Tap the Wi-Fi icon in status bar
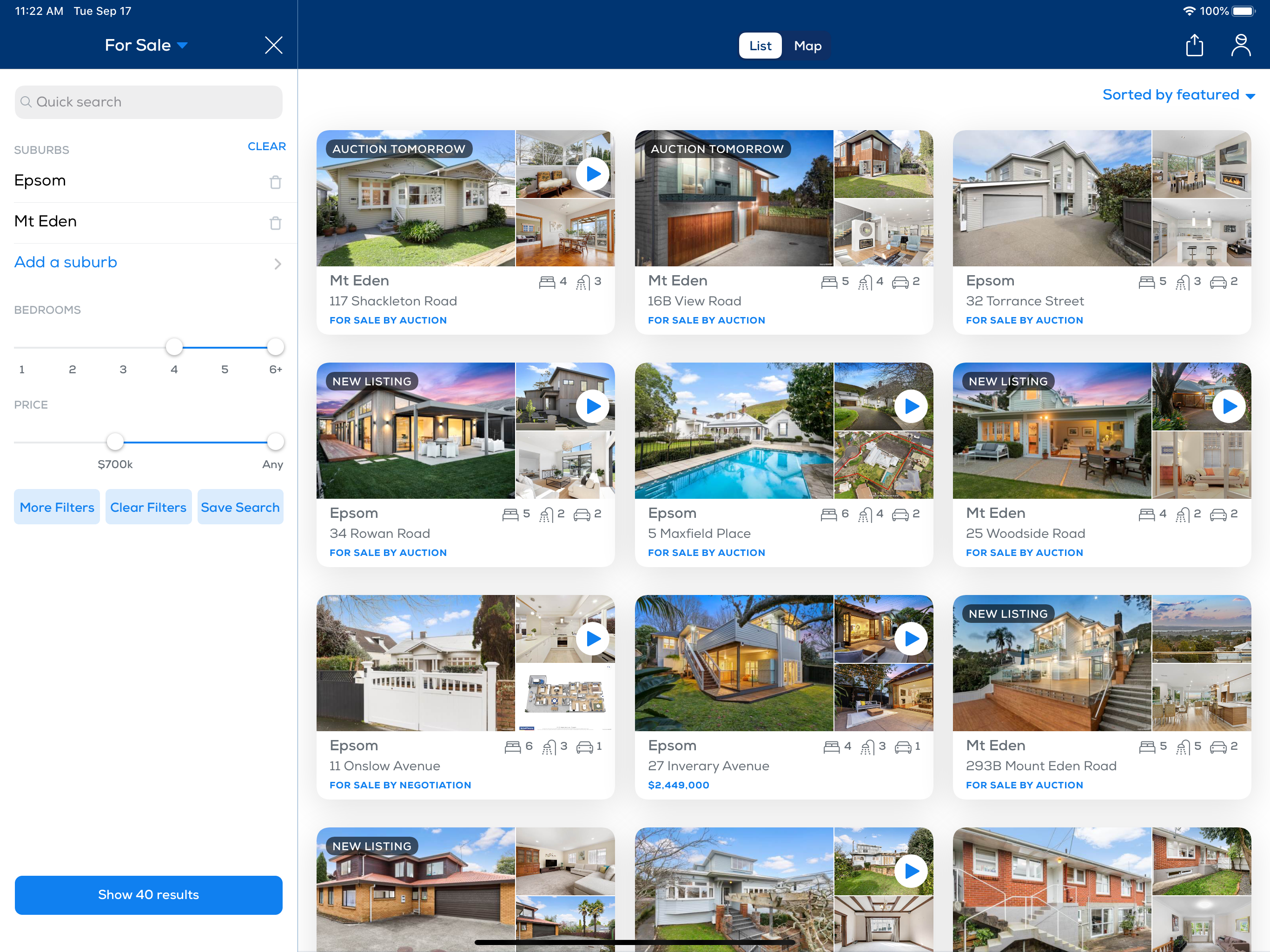Image resolution: width=1270 pixels, height=952 pixels. click(1190, 11)
